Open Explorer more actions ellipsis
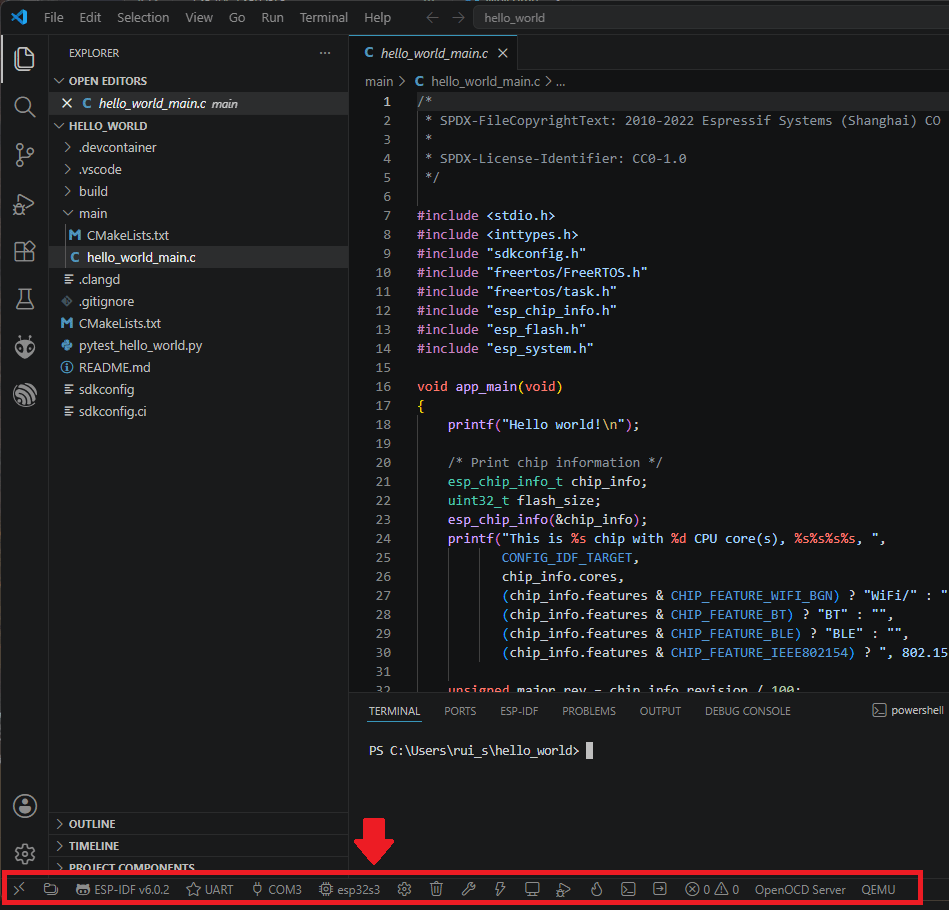This screenshot has height=910, width=949. tap(325, 53)
